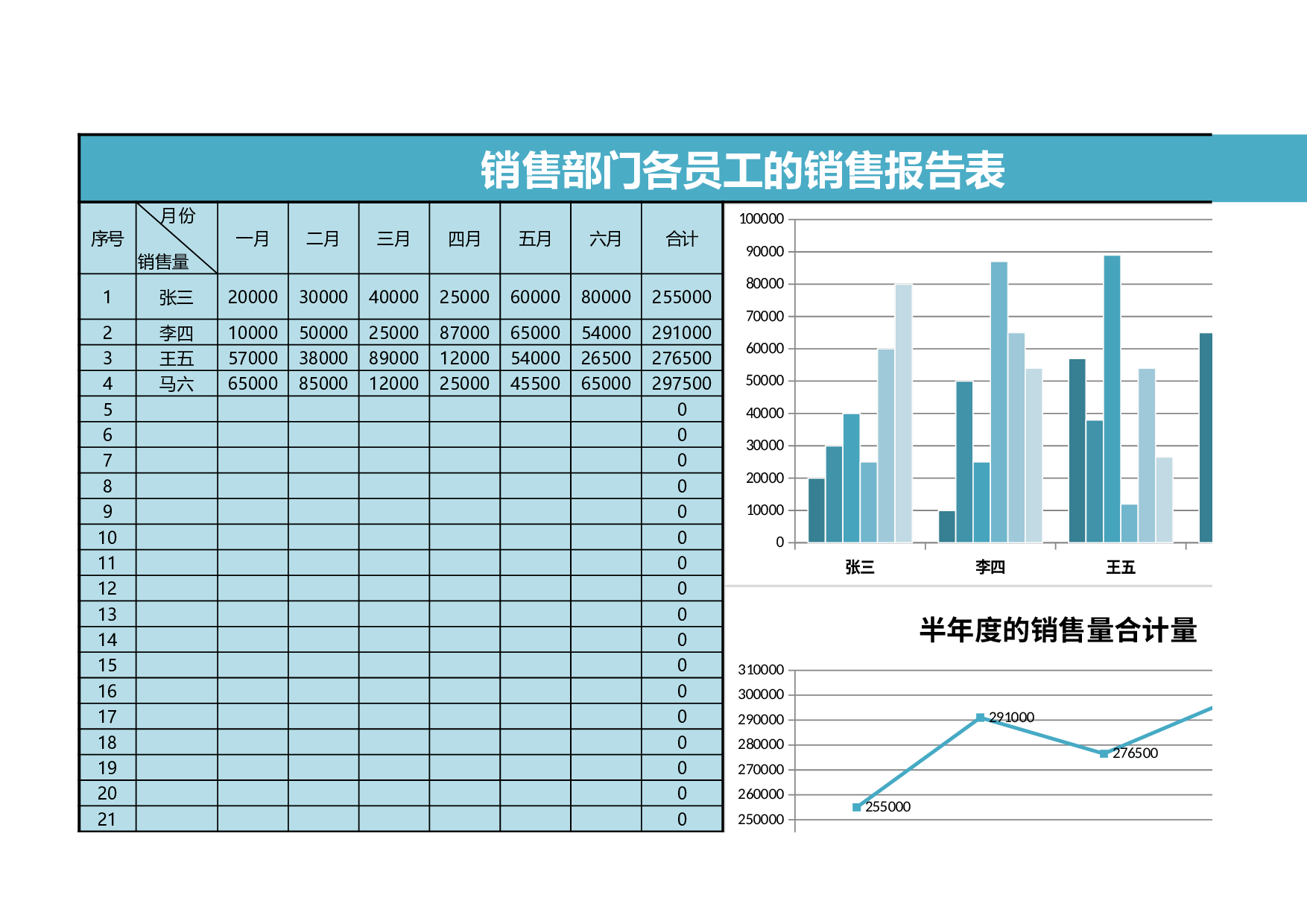1307x924 pixels.
Task: Click the employee name cell 王五
Action: pos(177,358)
